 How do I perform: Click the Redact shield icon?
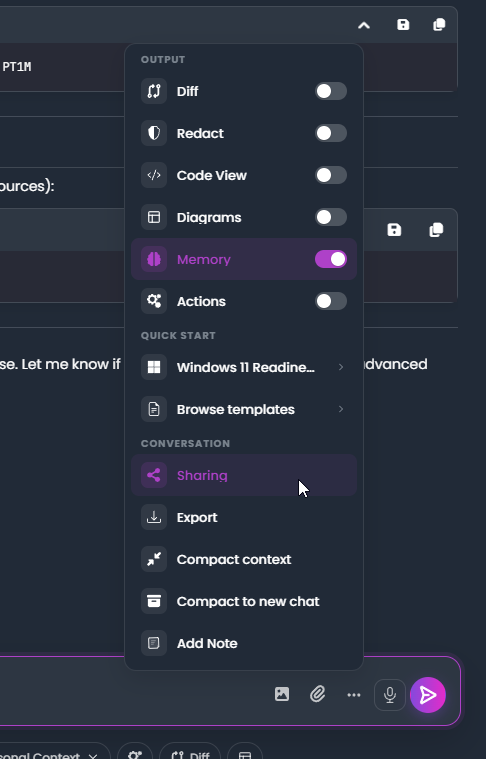point(154,134)
